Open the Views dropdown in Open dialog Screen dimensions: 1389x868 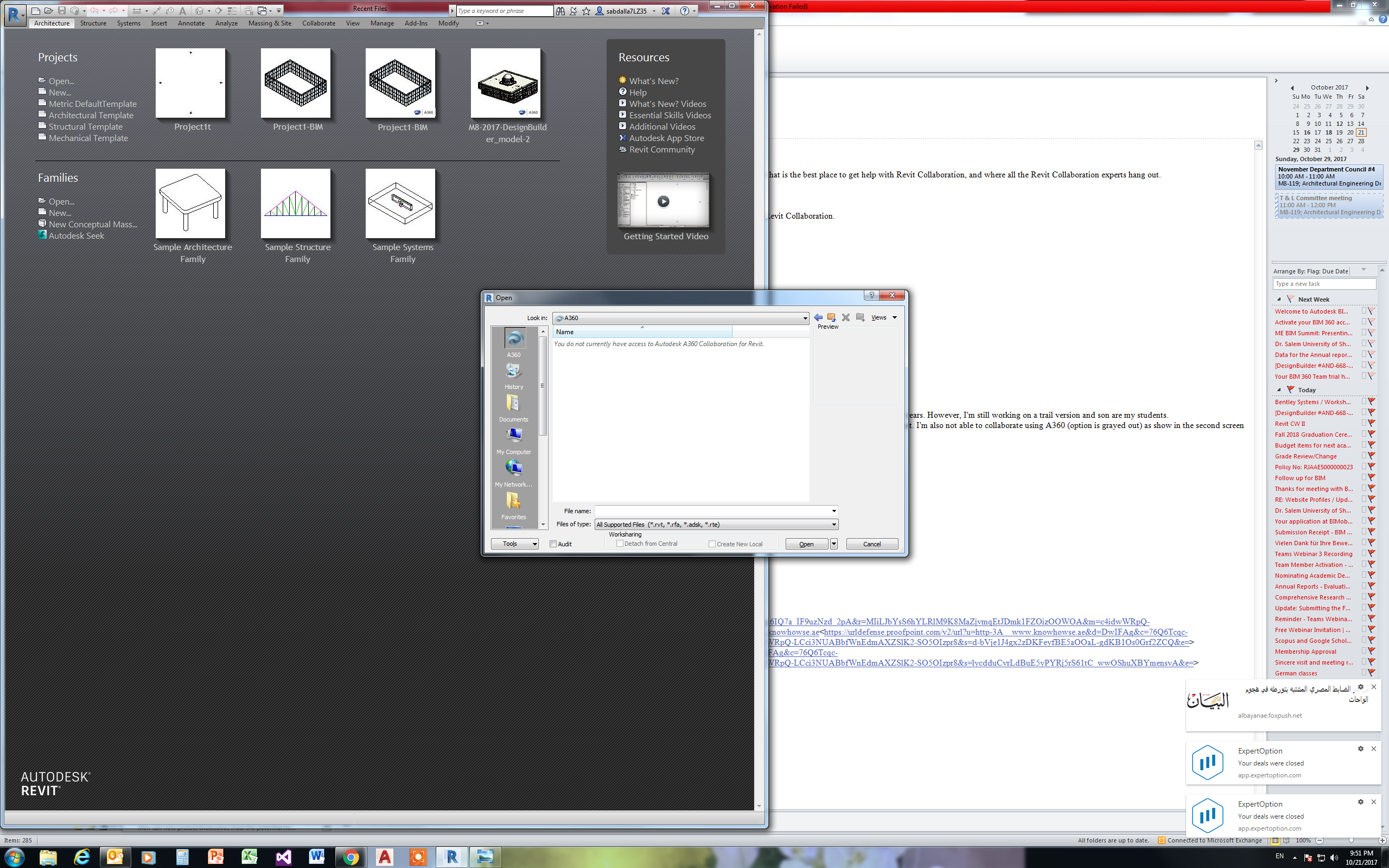pos(883,317)
